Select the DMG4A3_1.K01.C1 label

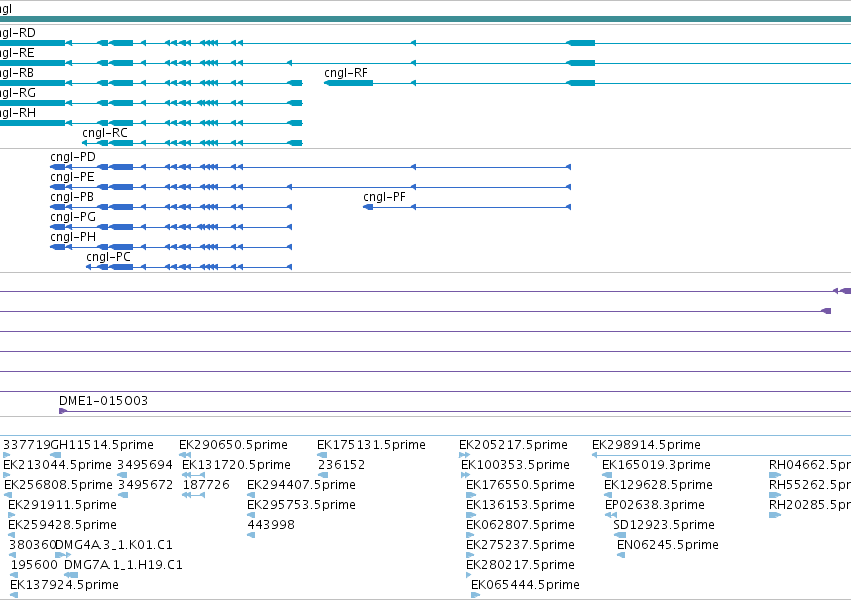pyautogui.click(x=114, y=545)
